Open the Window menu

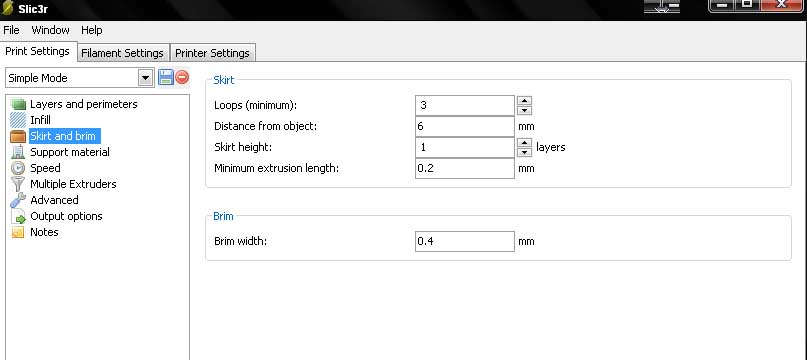50,30
